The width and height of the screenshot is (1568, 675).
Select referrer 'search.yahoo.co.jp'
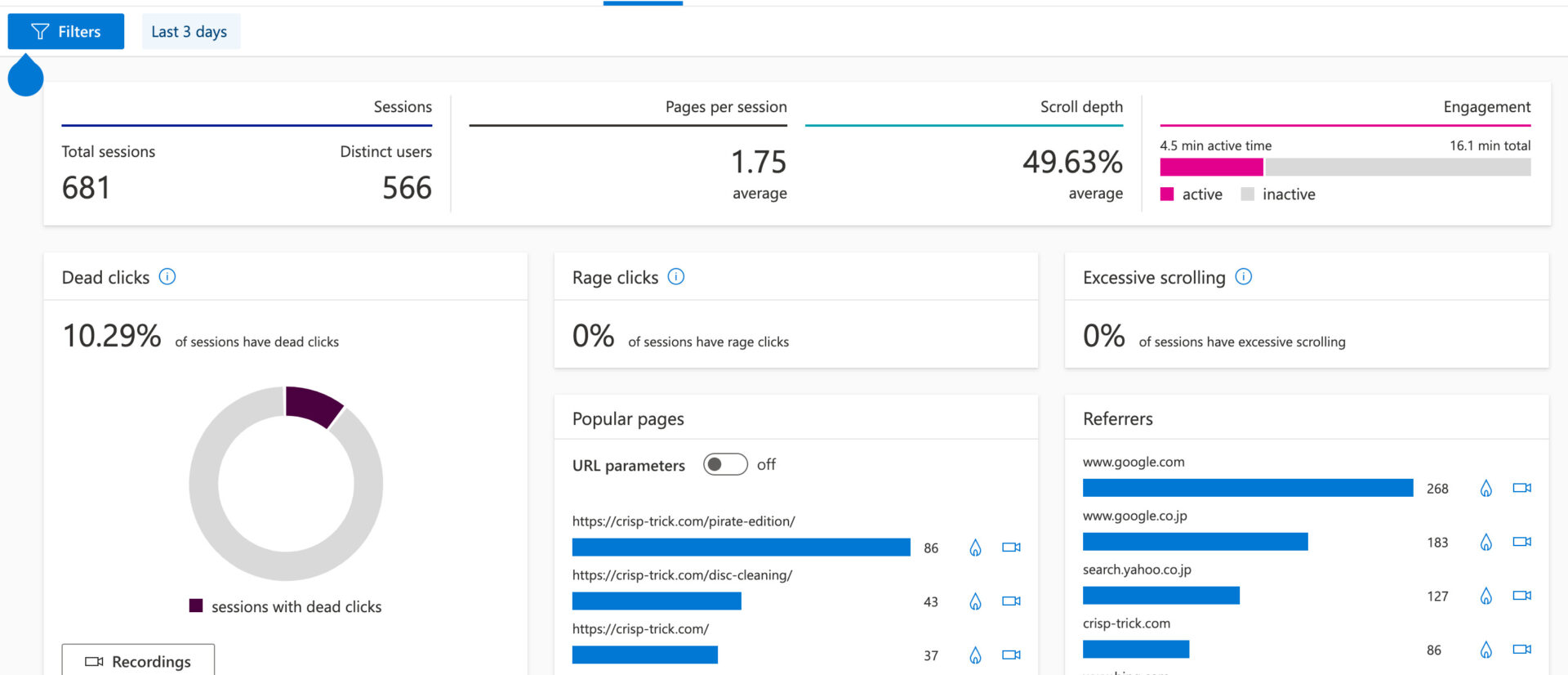click(1137, 570)
